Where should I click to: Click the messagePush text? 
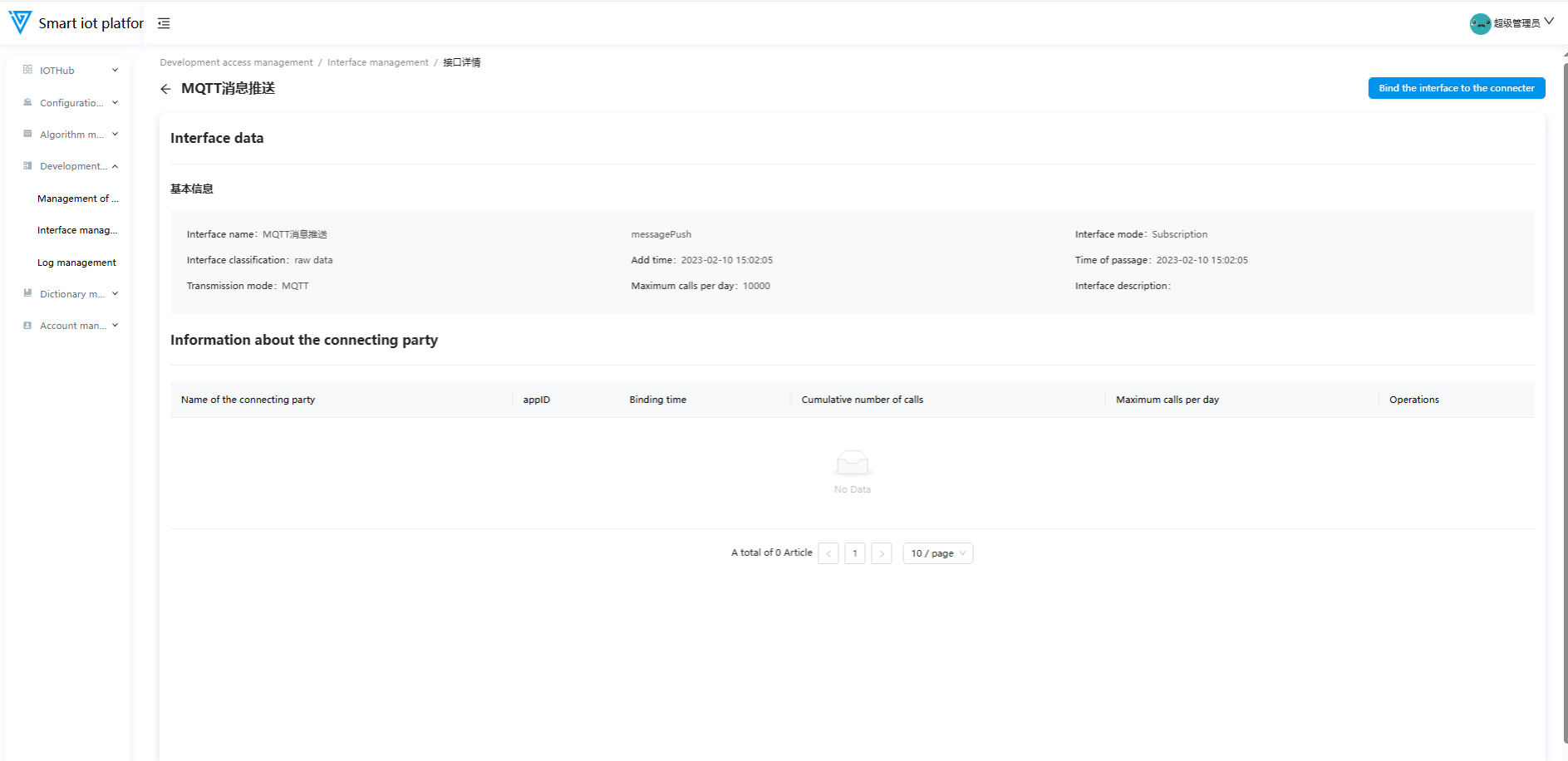[x=661, y=234]
